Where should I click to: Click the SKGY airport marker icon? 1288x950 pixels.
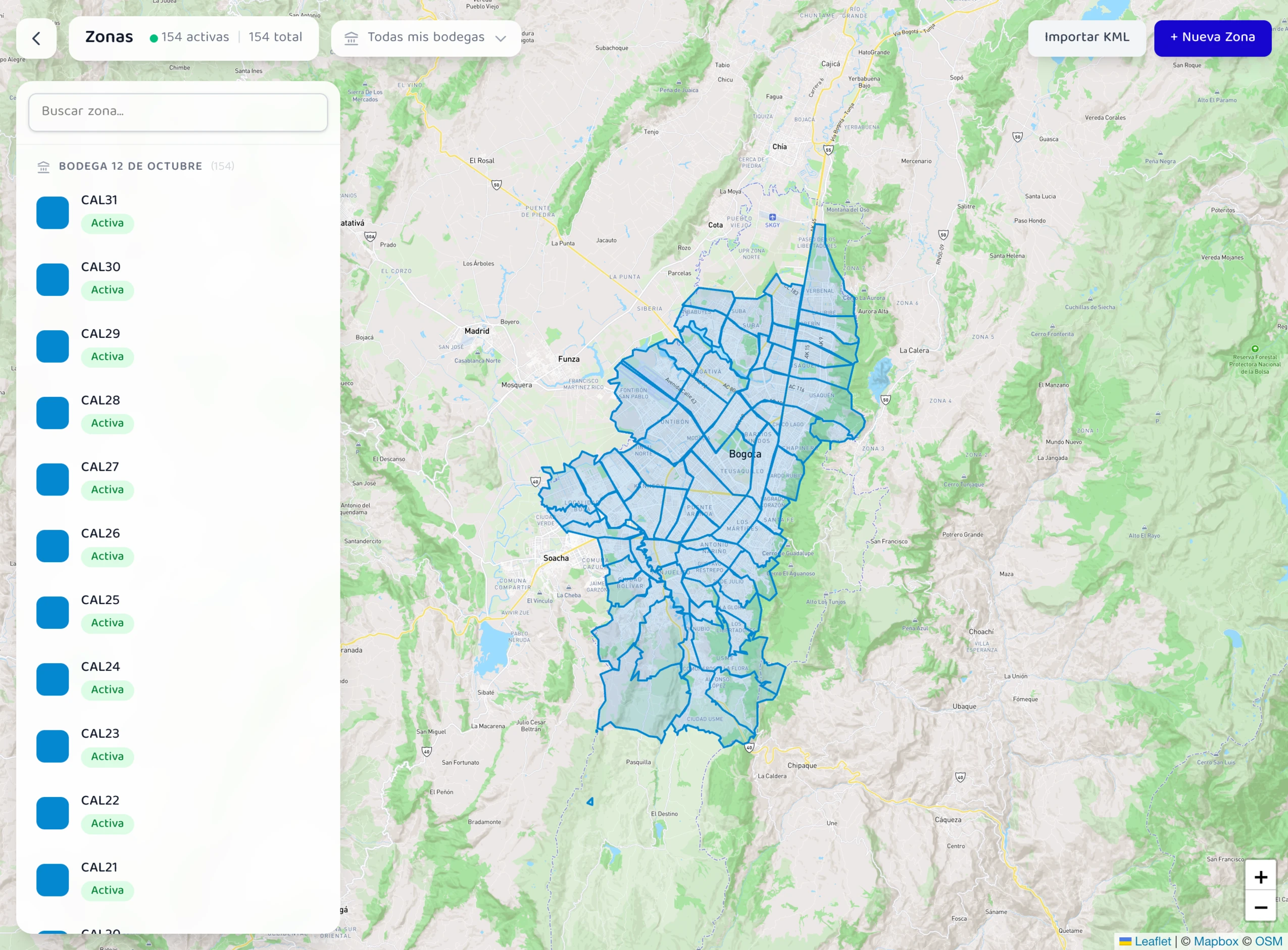(x=772, y=217)
